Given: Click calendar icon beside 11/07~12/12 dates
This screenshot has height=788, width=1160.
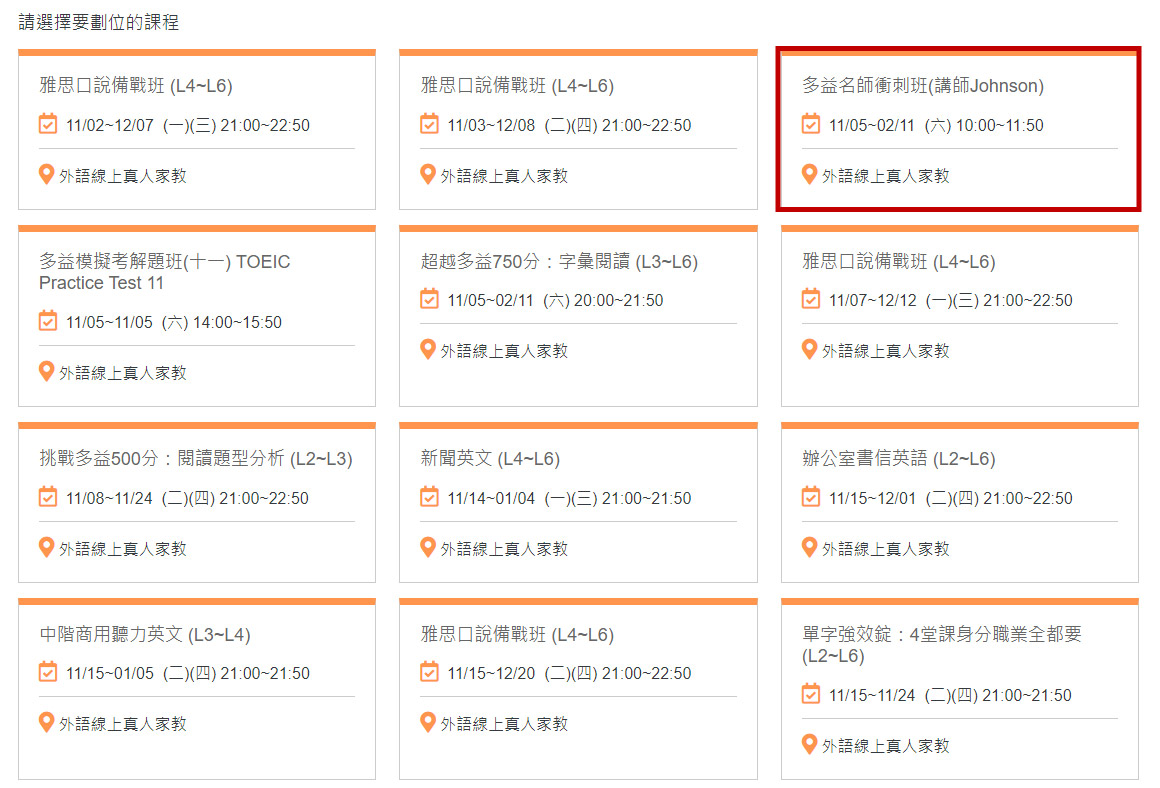Looking at the screenshot, I should 811,300.
